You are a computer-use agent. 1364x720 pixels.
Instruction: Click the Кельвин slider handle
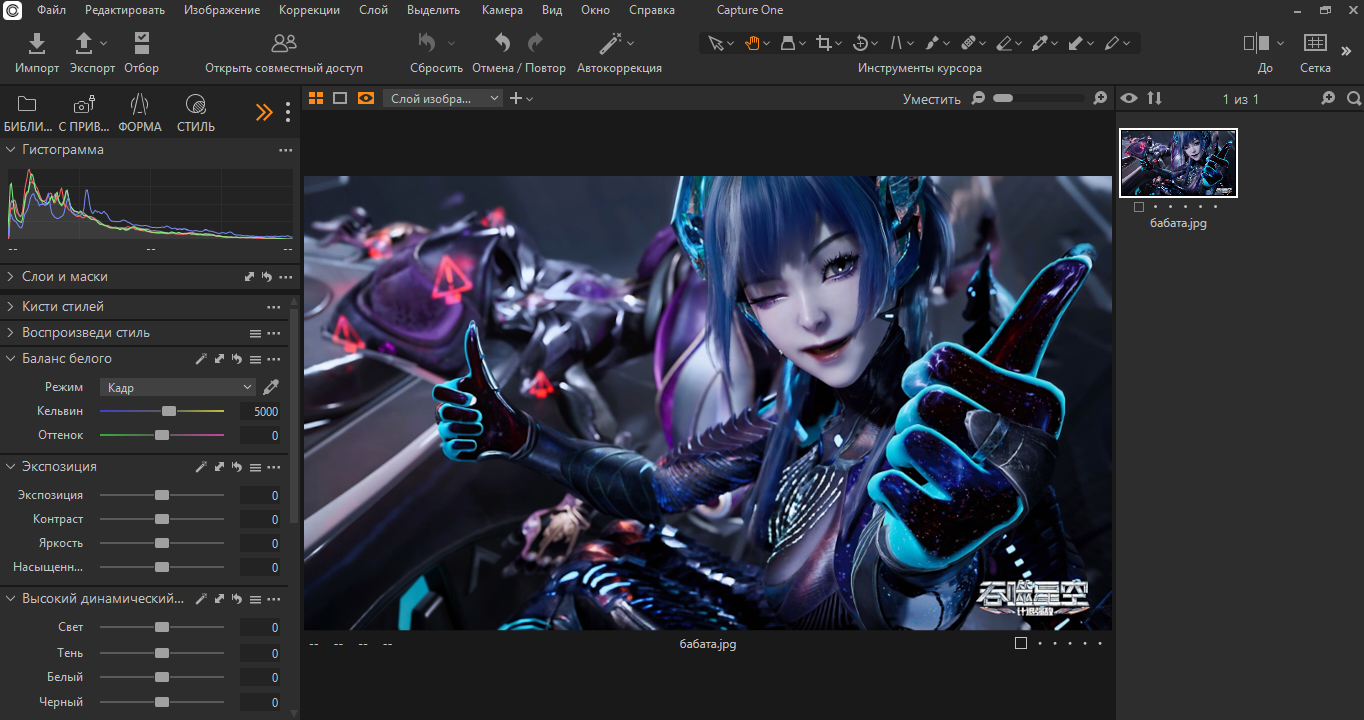[x=169, y=411]
